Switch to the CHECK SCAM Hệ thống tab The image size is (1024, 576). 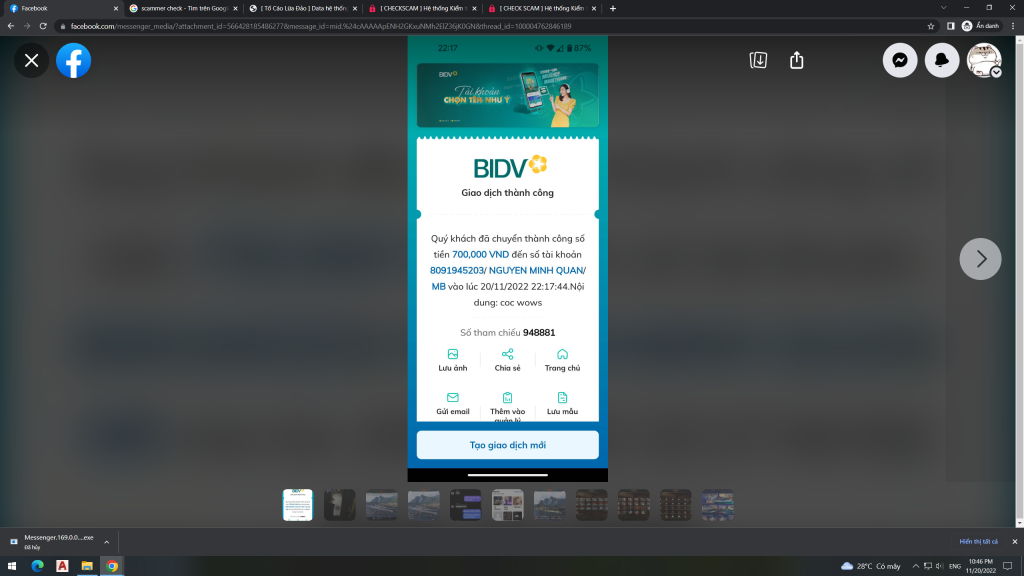click(541, 8)
